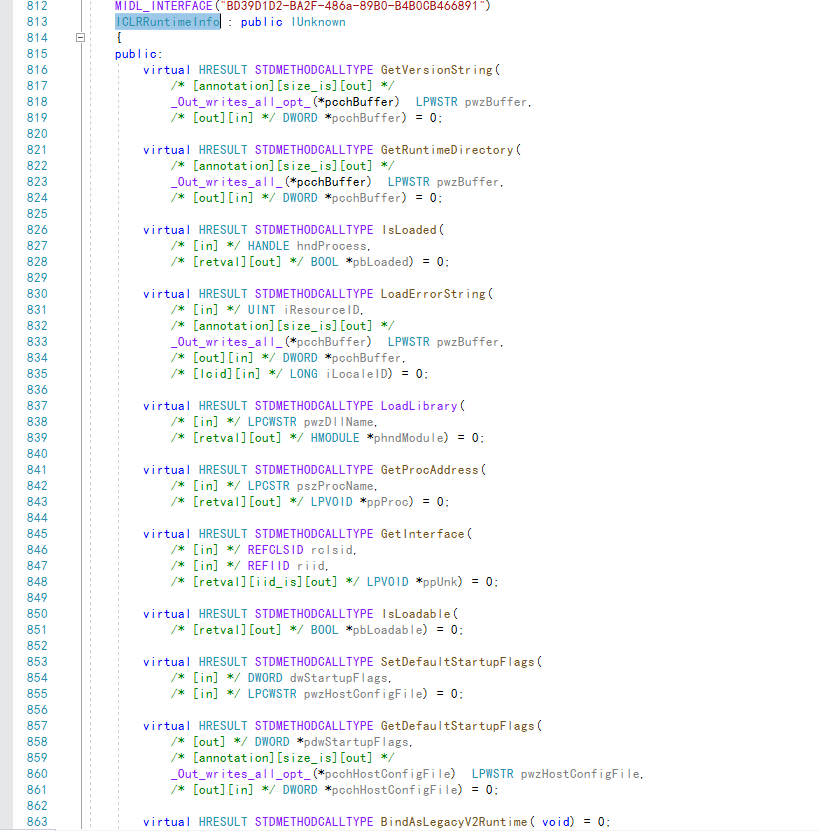Click the REFIID type name
Image resolution: width=820 pixels, height=831 pixels.
268,566
